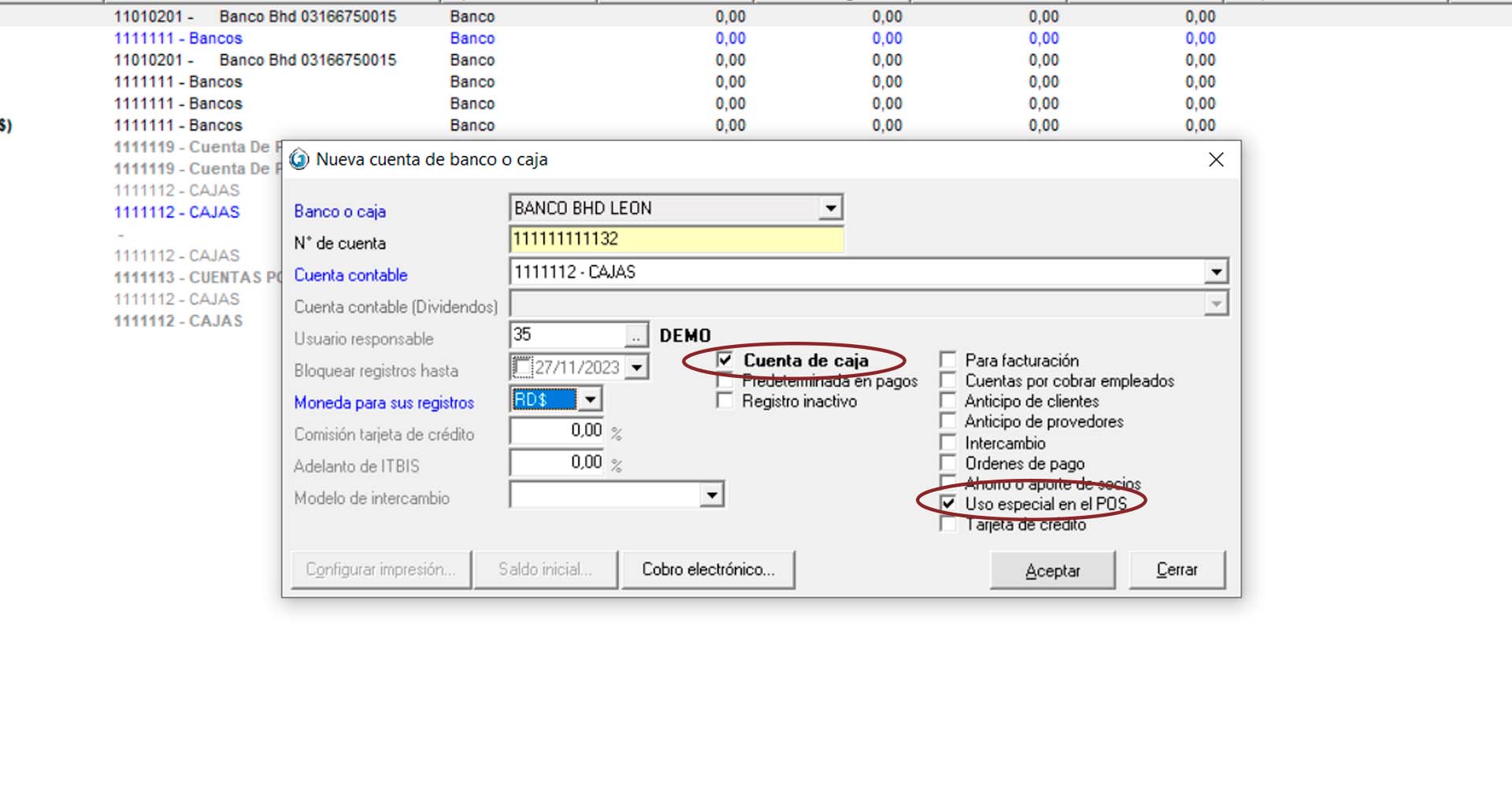Open the Moneda para sus registros dropdown
This screenshot has height=793, width=1512.
tap(590, 400)
